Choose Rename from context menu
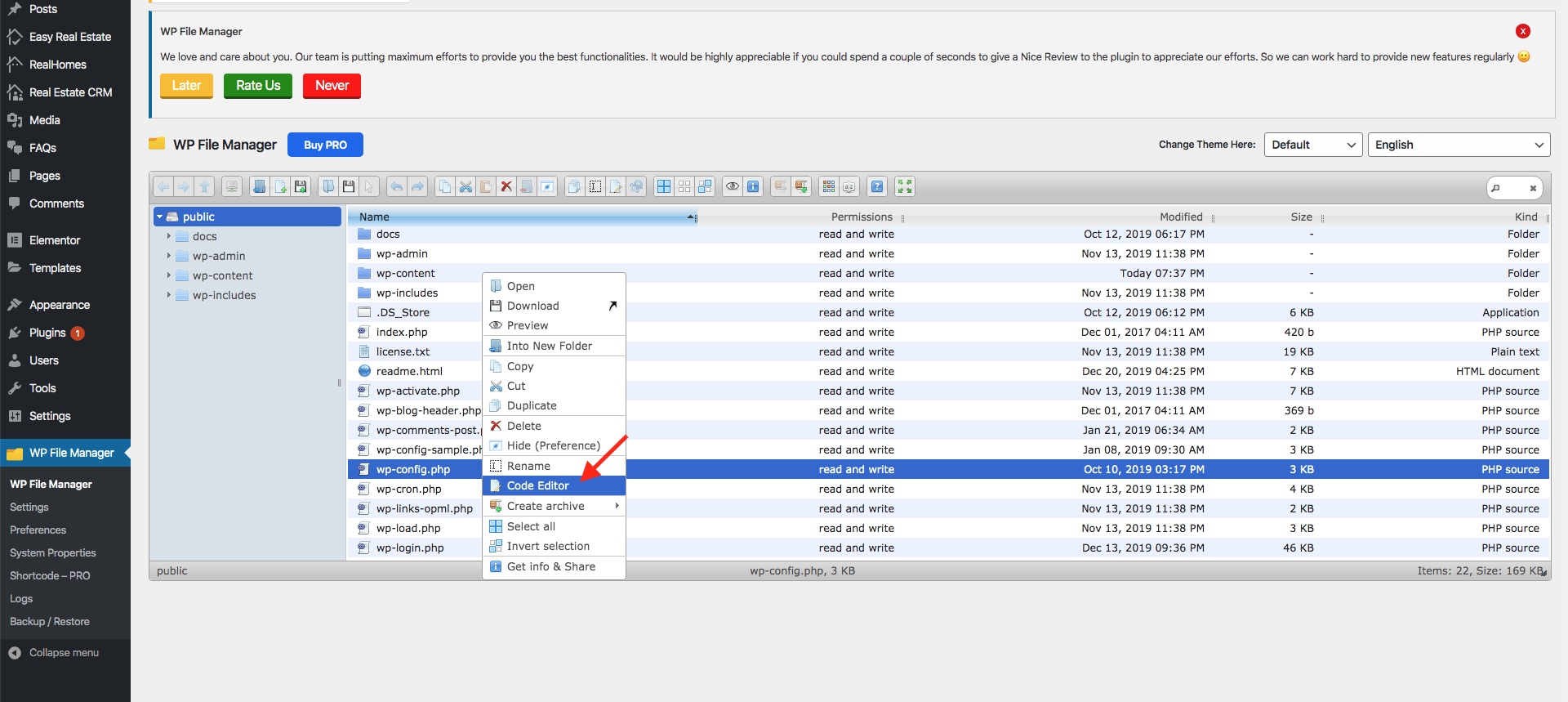Screen dimensions: 1568x702 pos(554,466)
